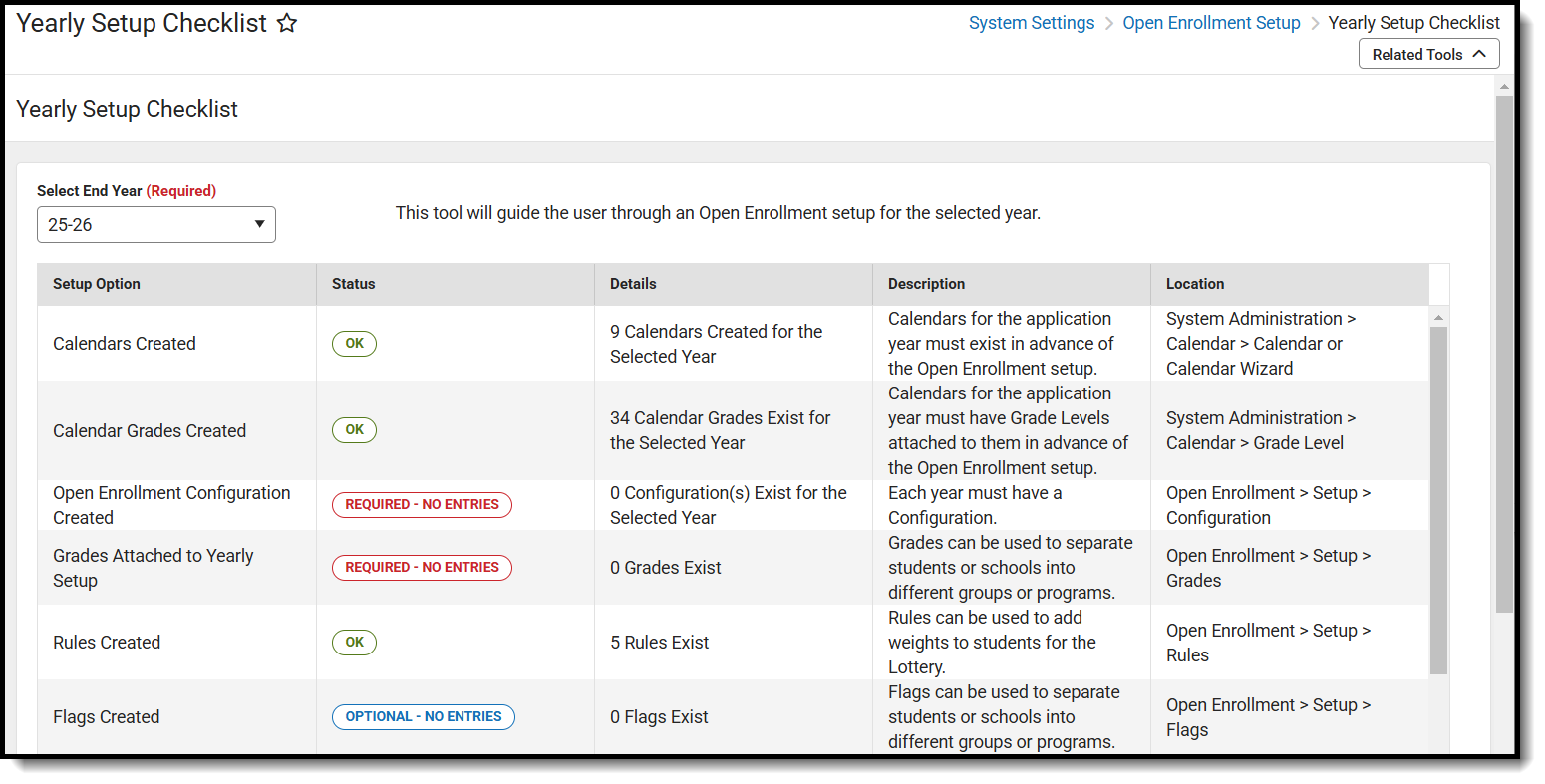This screenshot has width=1545, height=784.
Task: Select the 'Each year must have a Configuration' description
Action: coord(975,505)
